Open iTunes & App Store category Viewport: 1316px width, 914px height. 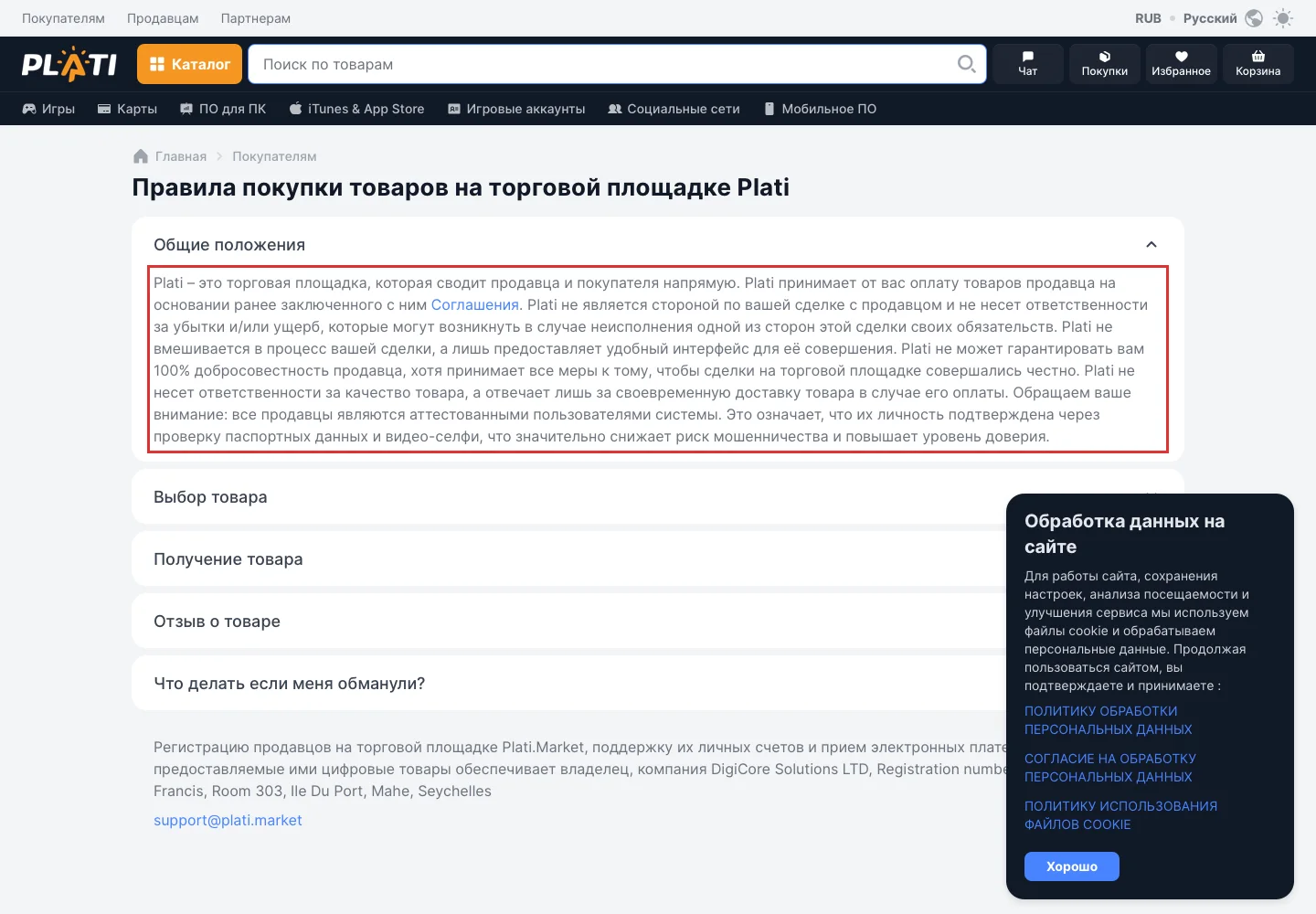[356, 109]
